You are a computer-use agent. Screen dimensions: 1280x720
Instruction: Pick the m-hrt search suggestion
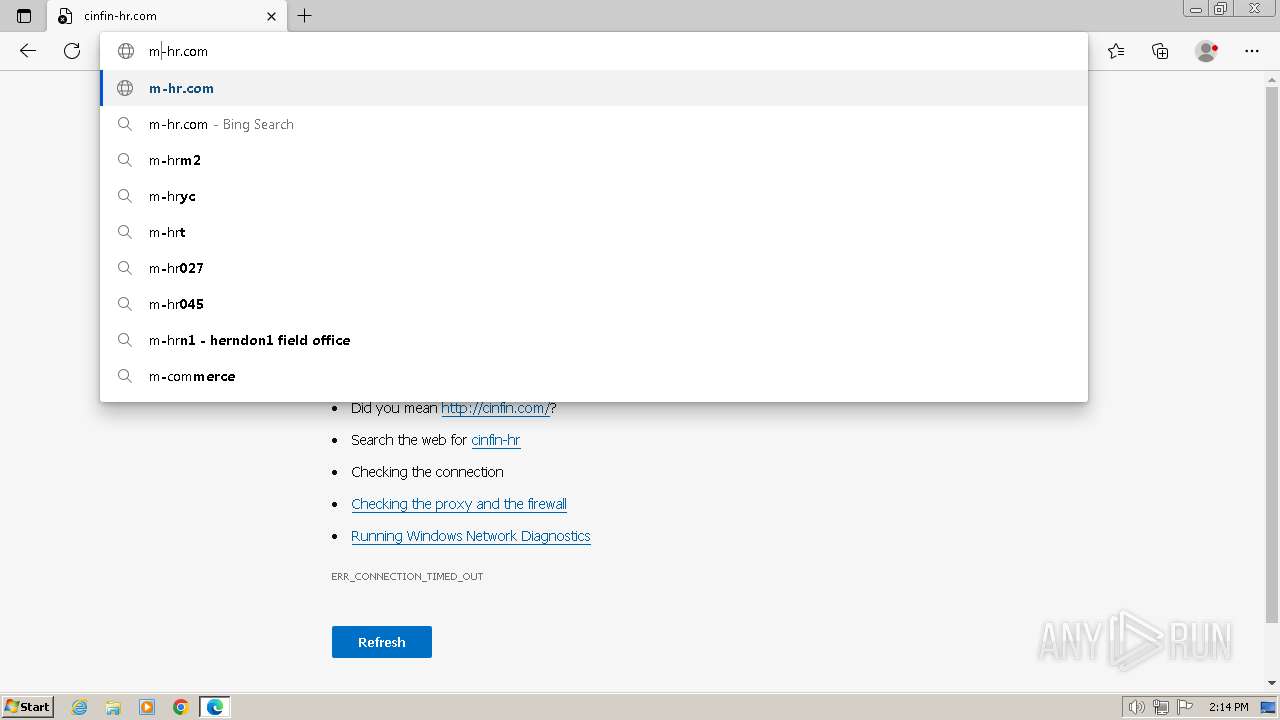pos(594,232)
